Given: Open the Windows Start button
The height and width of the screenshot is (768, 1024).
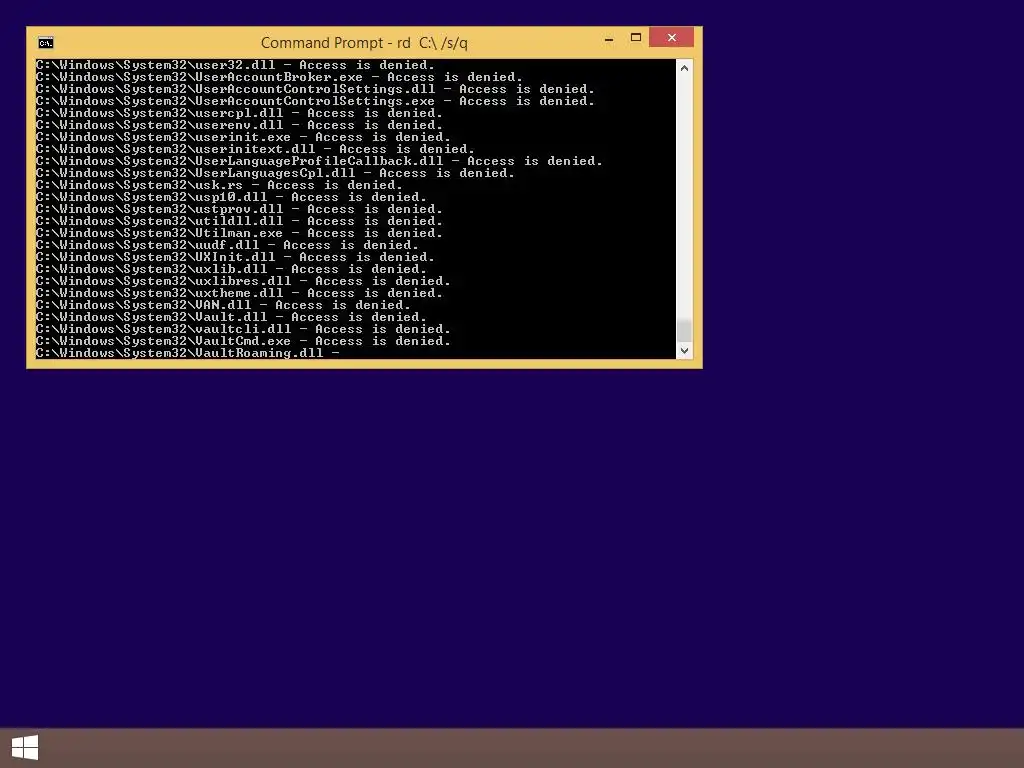Looking at the screenshot, I should [x=25, y=747].
